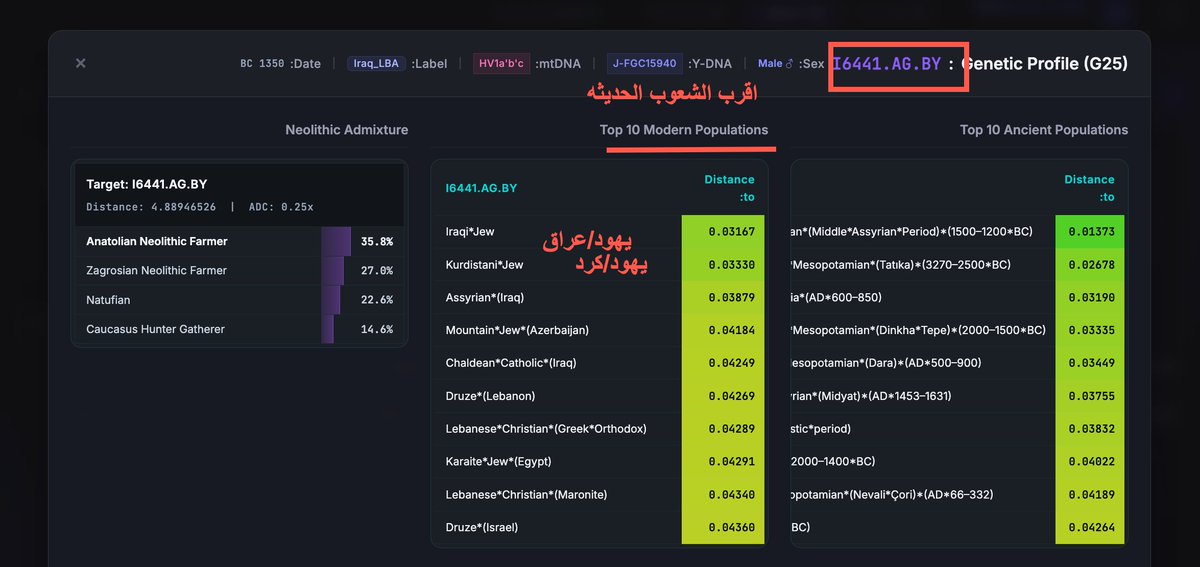1200x567 pixels.
Task: Click the Male sex indicator
Action: pos(775,63)
